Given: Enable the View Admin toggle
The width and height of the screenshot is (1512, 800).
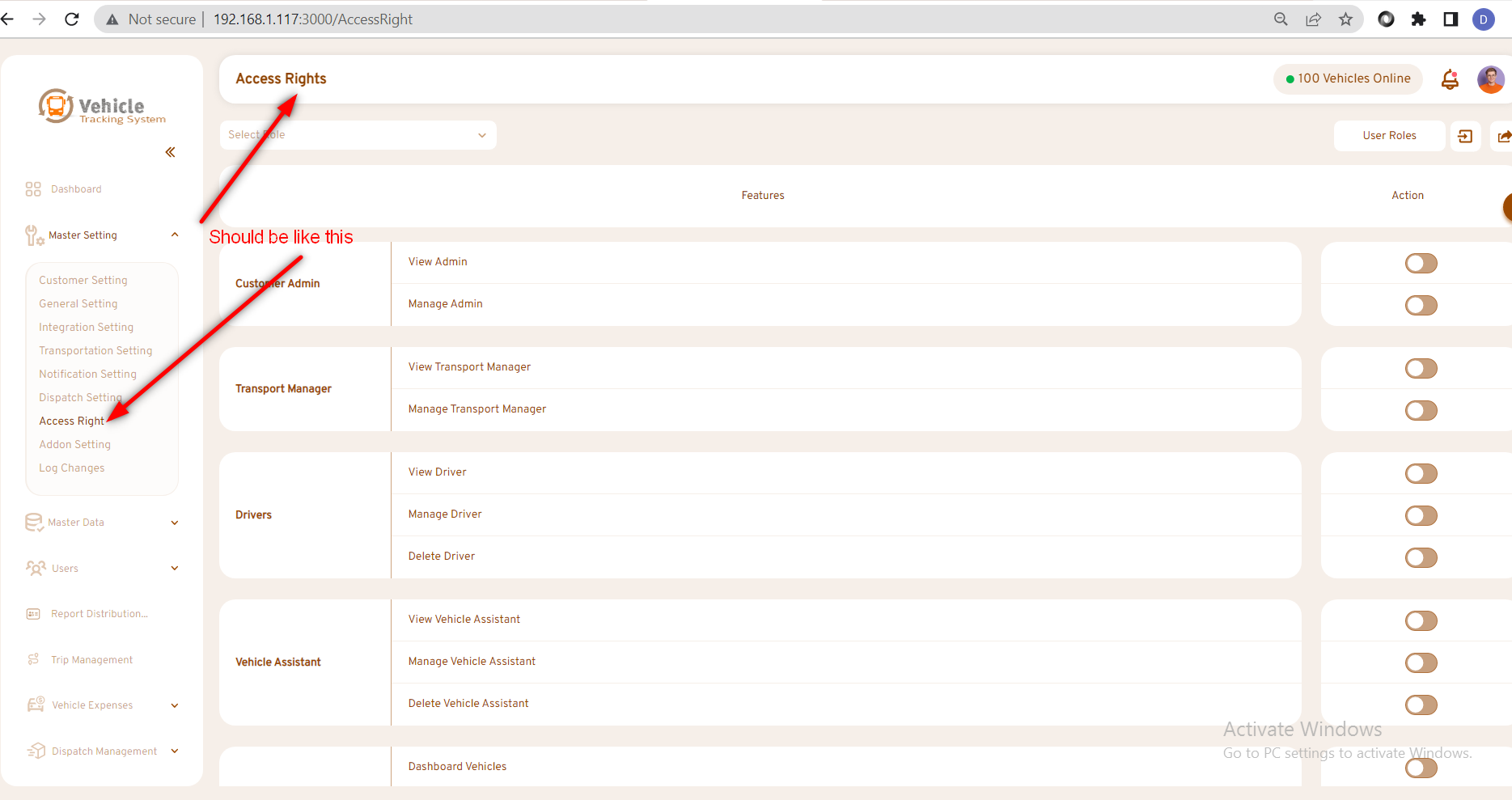Looking at the screenshot, I should (x=1421, y=264).
